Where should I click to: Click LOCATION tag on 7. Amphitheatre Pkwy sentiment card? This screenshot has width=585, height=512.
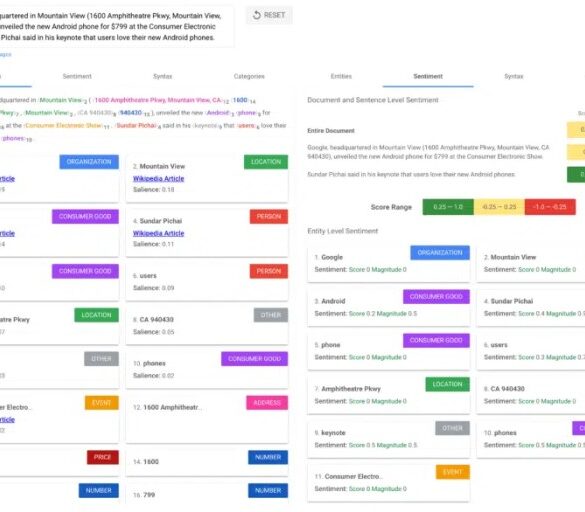447,384
